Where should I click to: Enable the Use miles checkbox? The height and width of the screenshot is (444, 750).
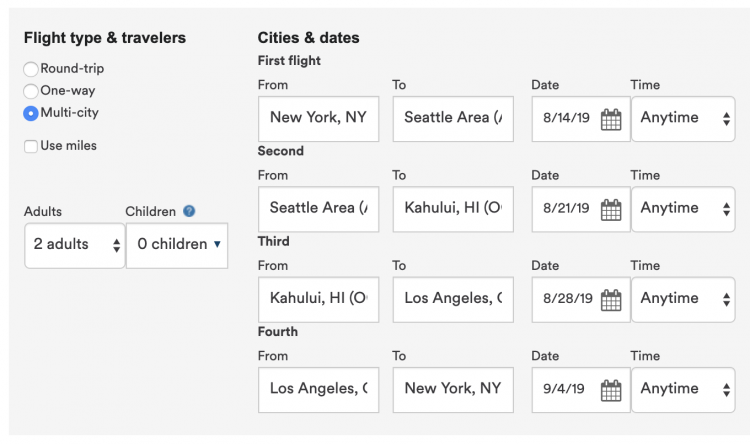click(x=31, y=146)
